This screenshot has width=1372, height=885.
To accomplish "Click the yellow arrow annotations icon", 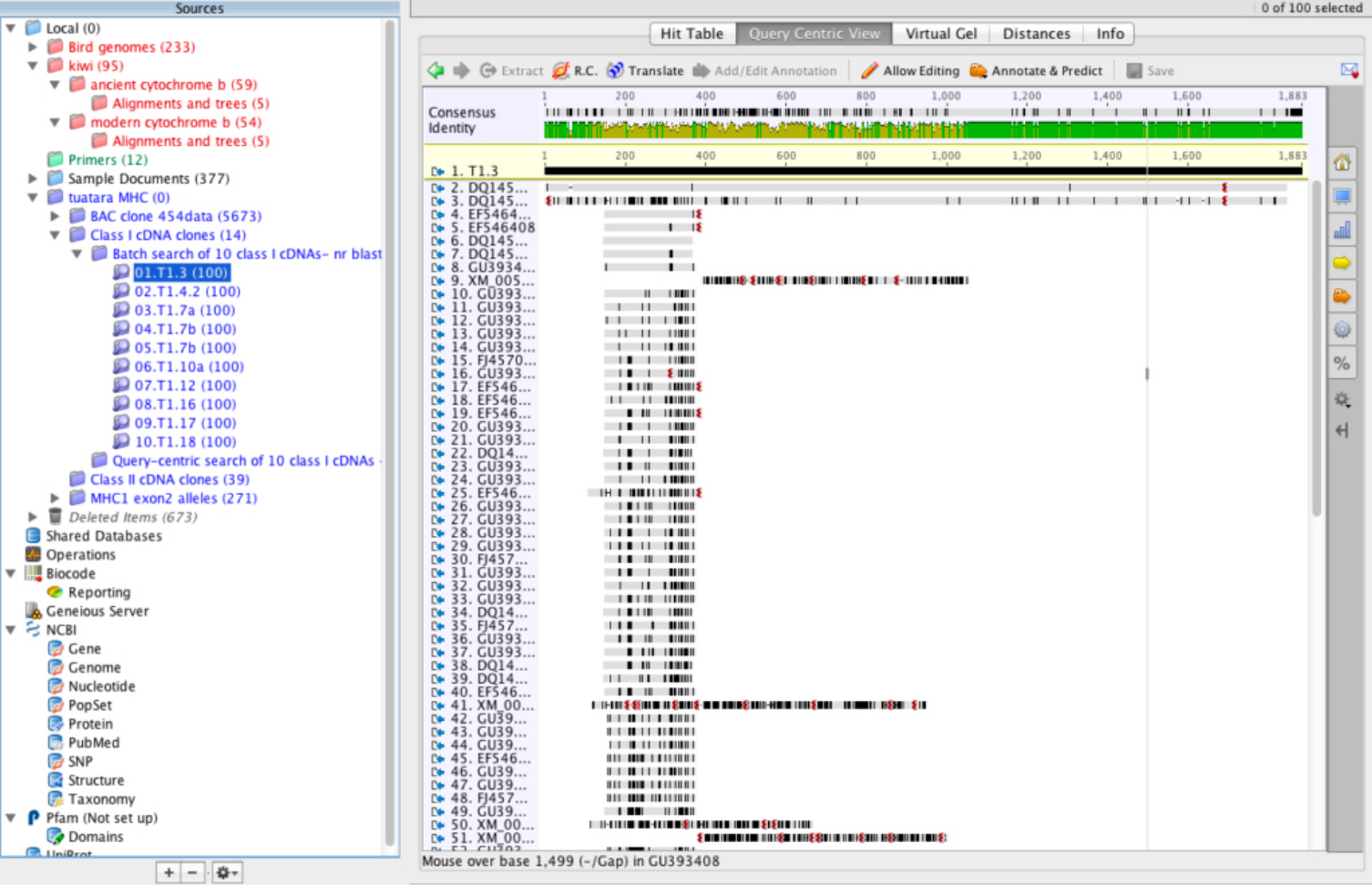I will click(x=1342, y=263).
